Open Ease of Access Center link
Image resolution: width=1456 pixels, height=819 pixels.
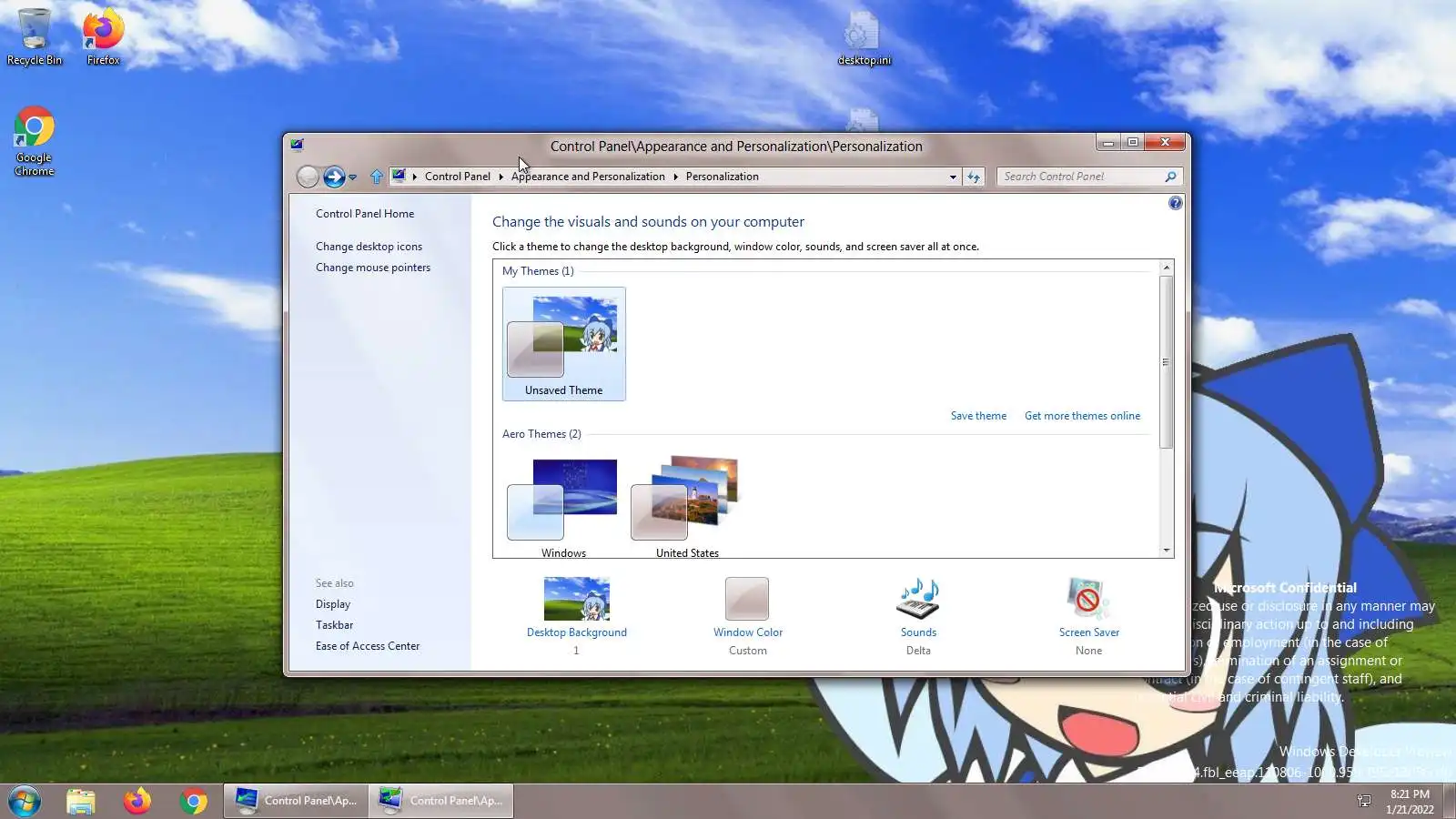click(368, 646)
